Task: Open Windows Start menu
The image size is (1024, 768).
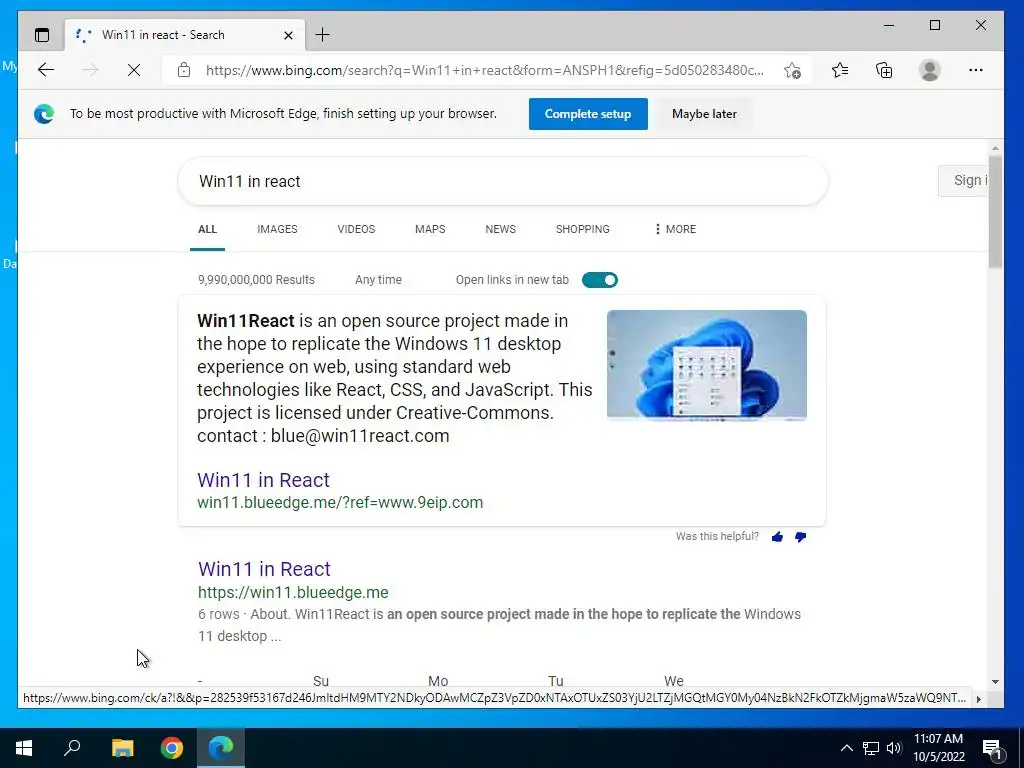Action: pyautogui.click(x=24, y=748)
